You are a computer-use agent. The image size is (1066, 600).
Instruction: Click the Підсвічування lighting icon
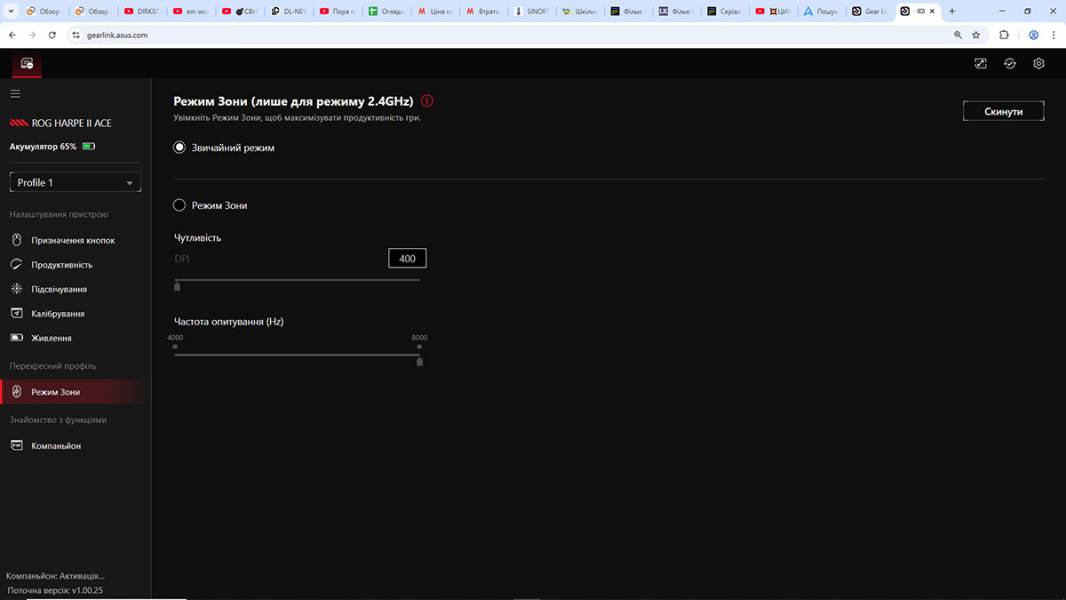16,289
